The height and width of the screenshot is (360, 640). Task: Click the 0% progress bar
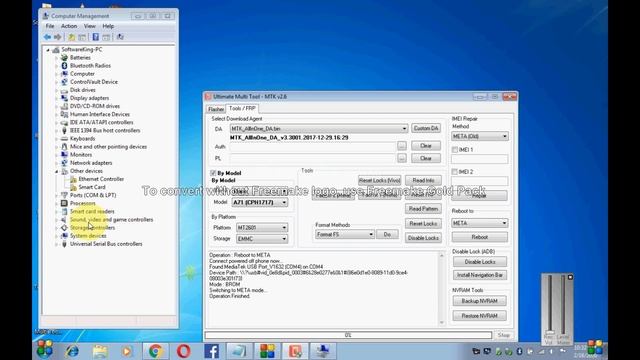[348, 335]
